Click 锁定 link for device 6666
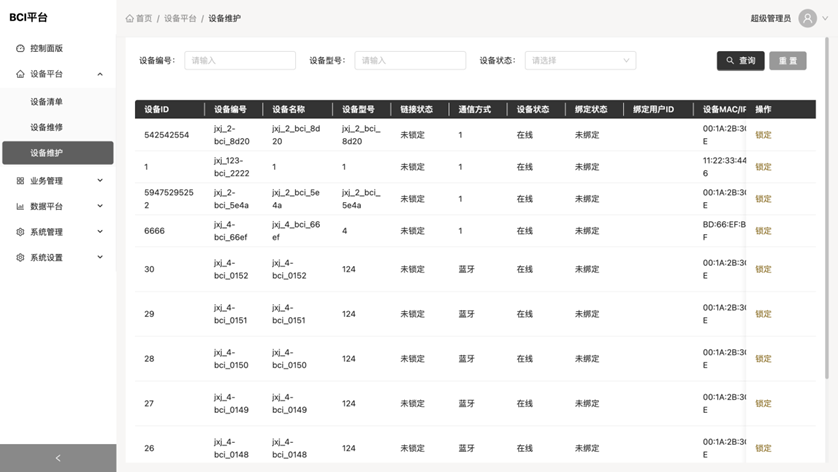Image resolution: width=838 pixels, height=472 pixels. coord(763,231)
